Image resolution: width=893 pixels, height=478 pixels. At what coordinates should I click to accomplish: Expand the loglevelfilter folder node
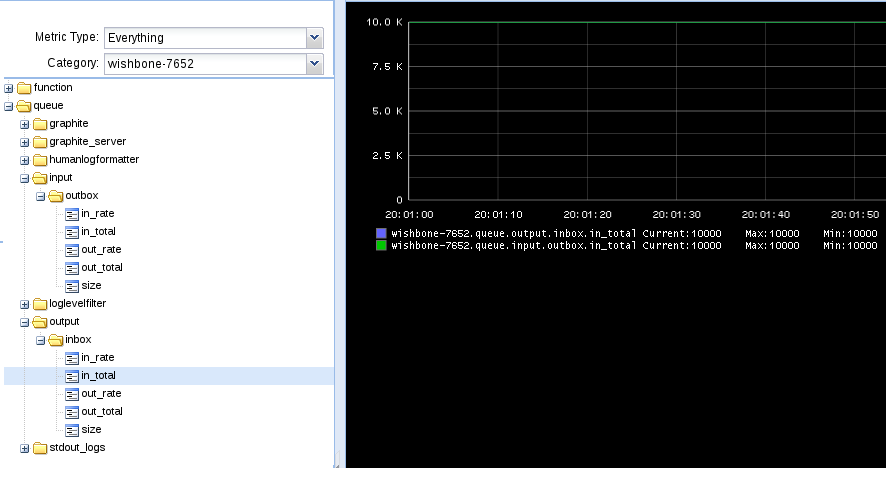point(24,304)
